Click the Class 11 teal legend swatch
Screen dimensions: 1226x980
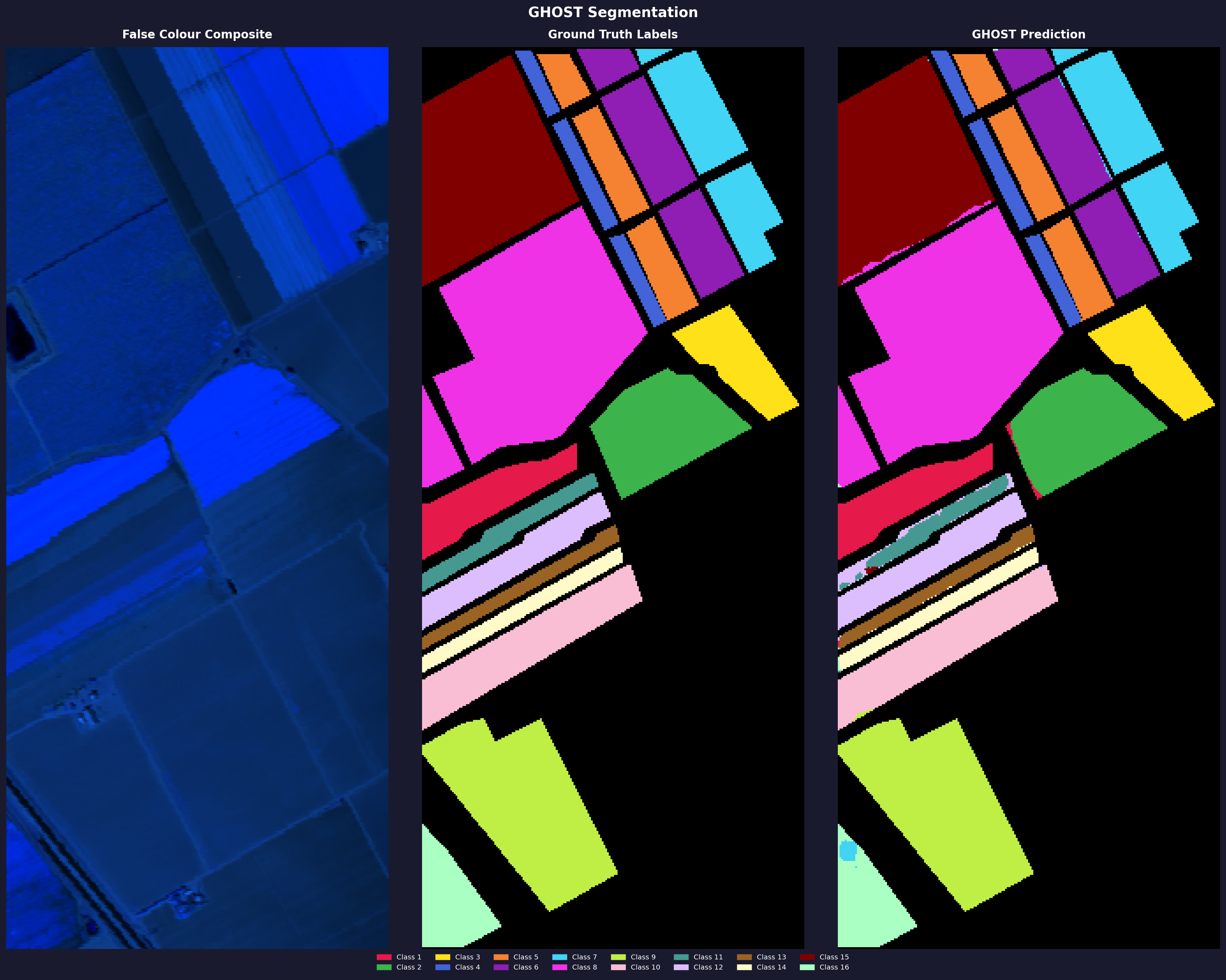tap(681, 957)
